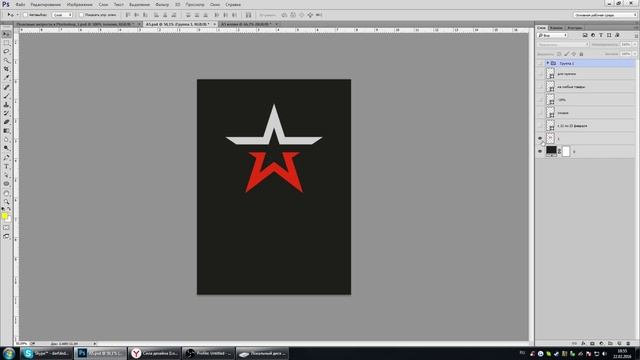Select the Gradient tool

pyautogui.click(x=6, y=131)
